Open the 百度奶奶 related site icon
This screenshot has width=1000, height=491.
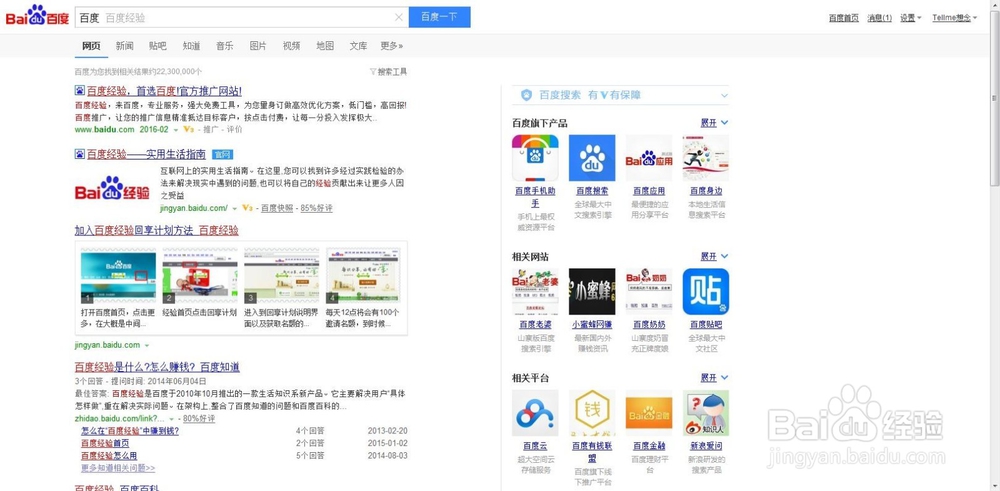(x=649, y=291)
